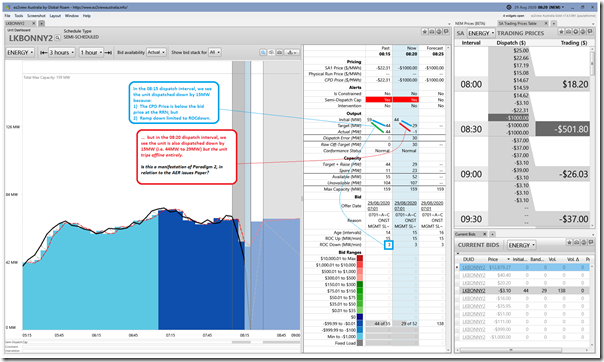Click the favourite star in Trading Prices panel
The height and width of the screenshot is (362, 604).
coord(561,32)
